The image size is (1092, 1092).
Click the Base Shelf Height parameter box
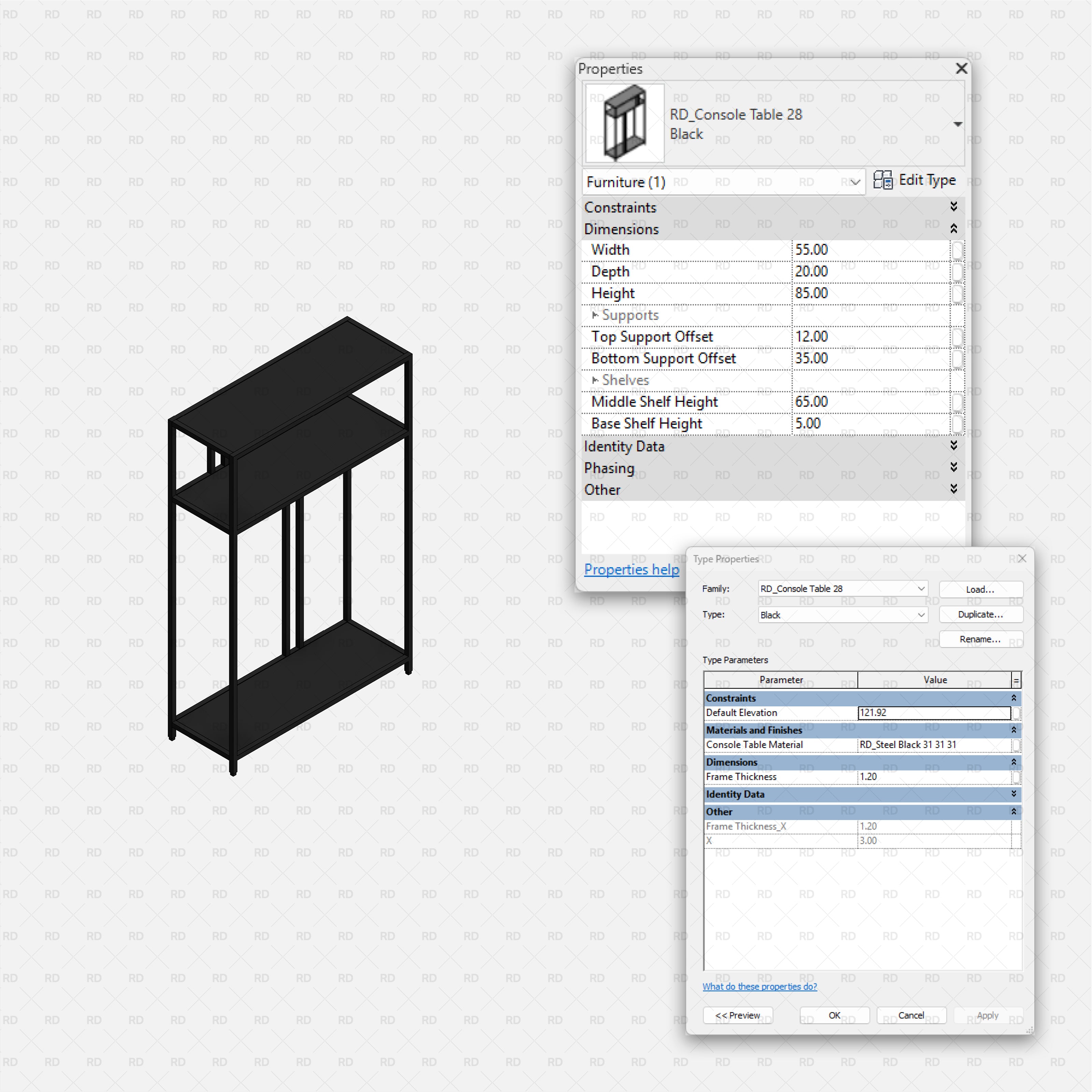[x=957, y=424]
